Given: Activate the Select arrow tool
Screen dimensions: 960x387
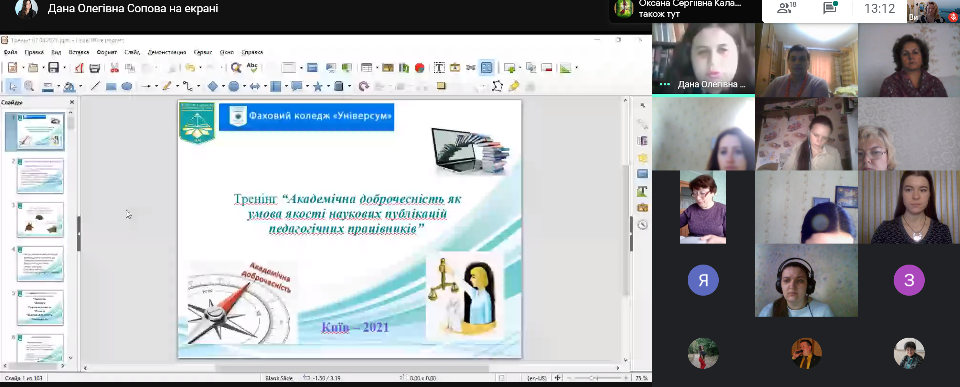Looking at the screenshot, I should click(13, 86).
